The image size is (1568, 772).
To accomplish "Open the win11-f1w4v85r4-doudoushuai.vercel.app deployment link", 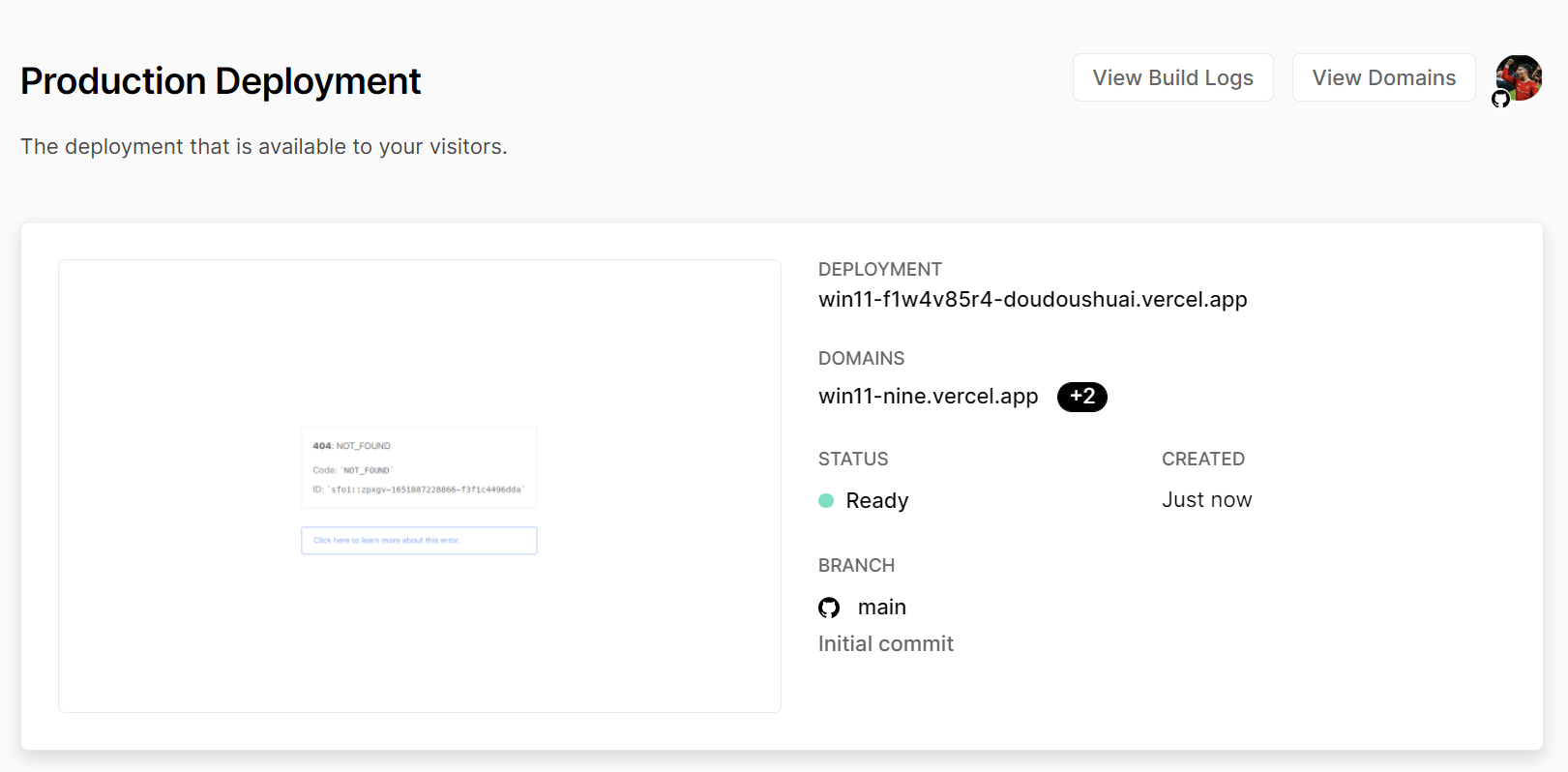I will pos(1032,300).
